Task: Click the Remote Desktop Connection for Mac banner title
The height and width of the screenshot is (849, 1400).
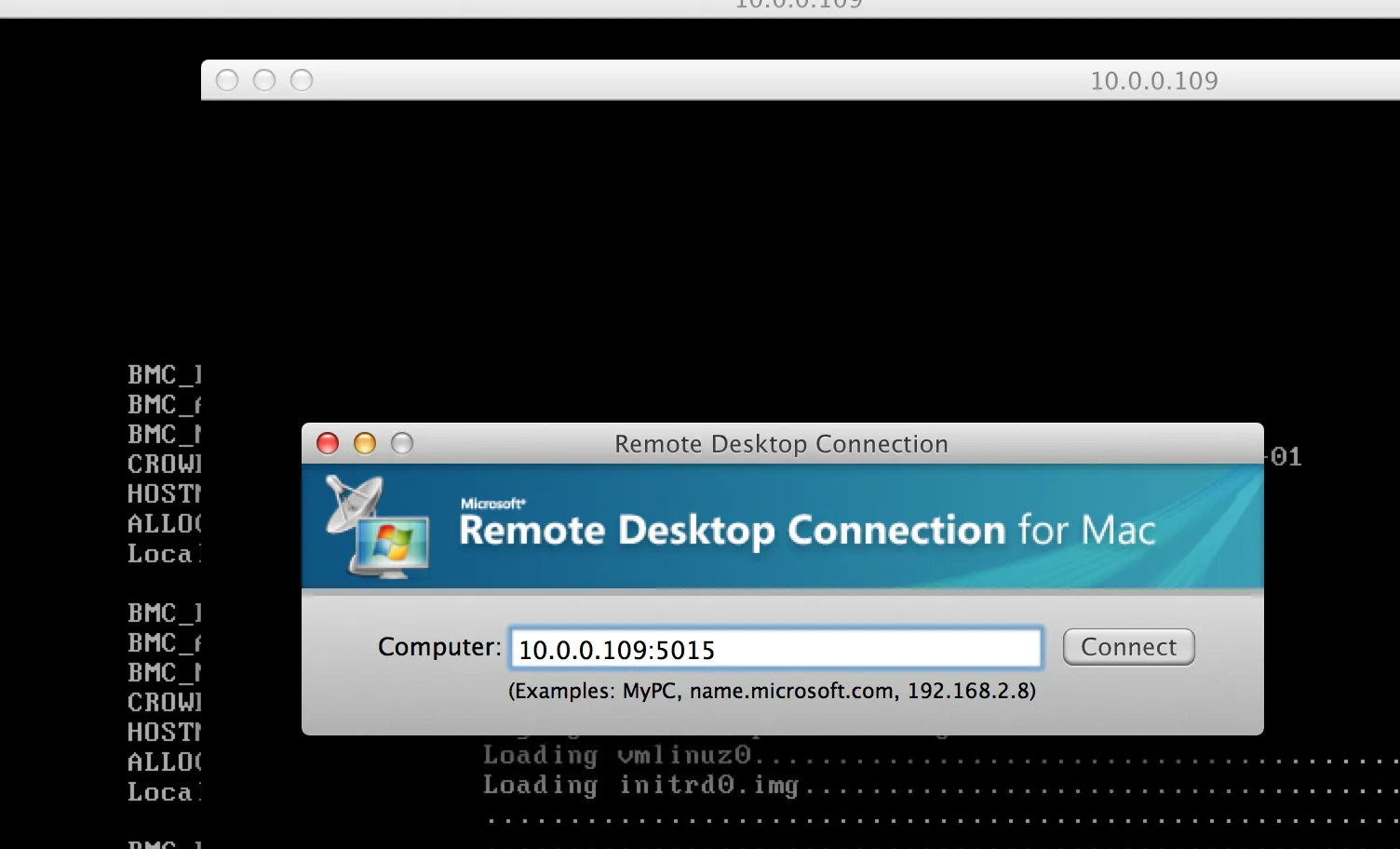Action: point(807,530)
